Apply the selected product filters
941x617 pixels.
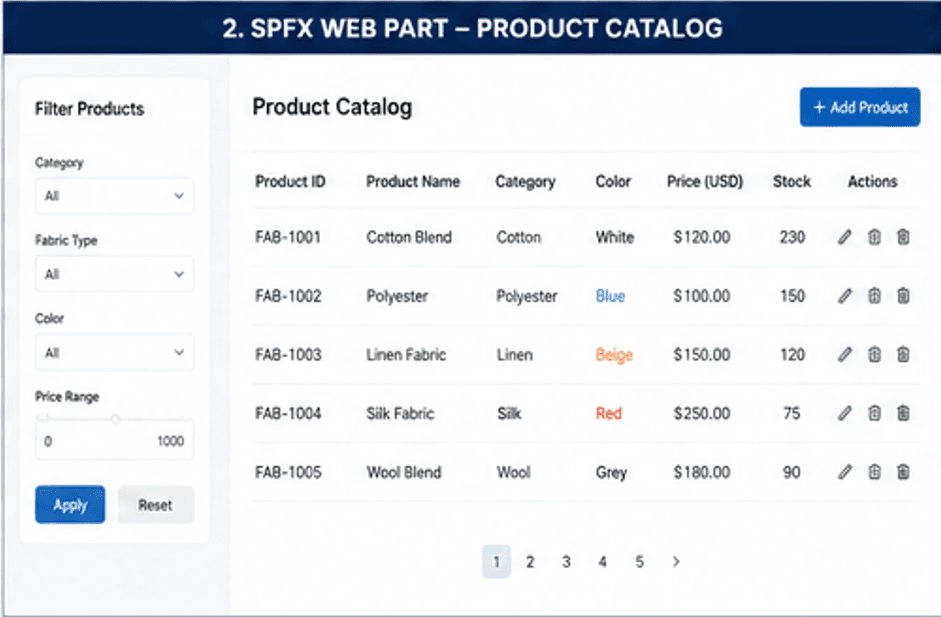pos(70,505)
